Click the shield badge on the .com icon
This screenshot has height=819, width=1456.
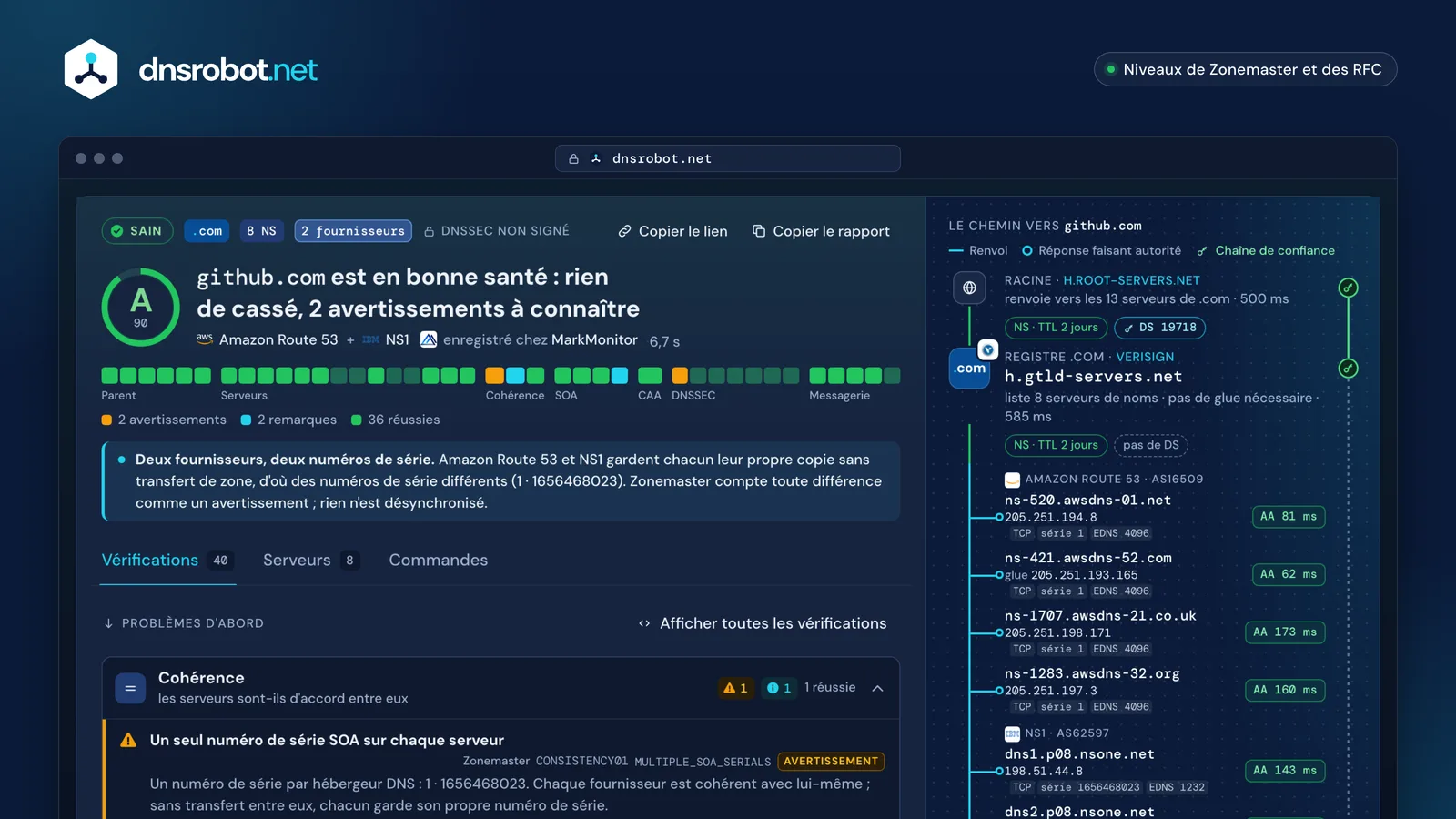(x=987, y=349)
